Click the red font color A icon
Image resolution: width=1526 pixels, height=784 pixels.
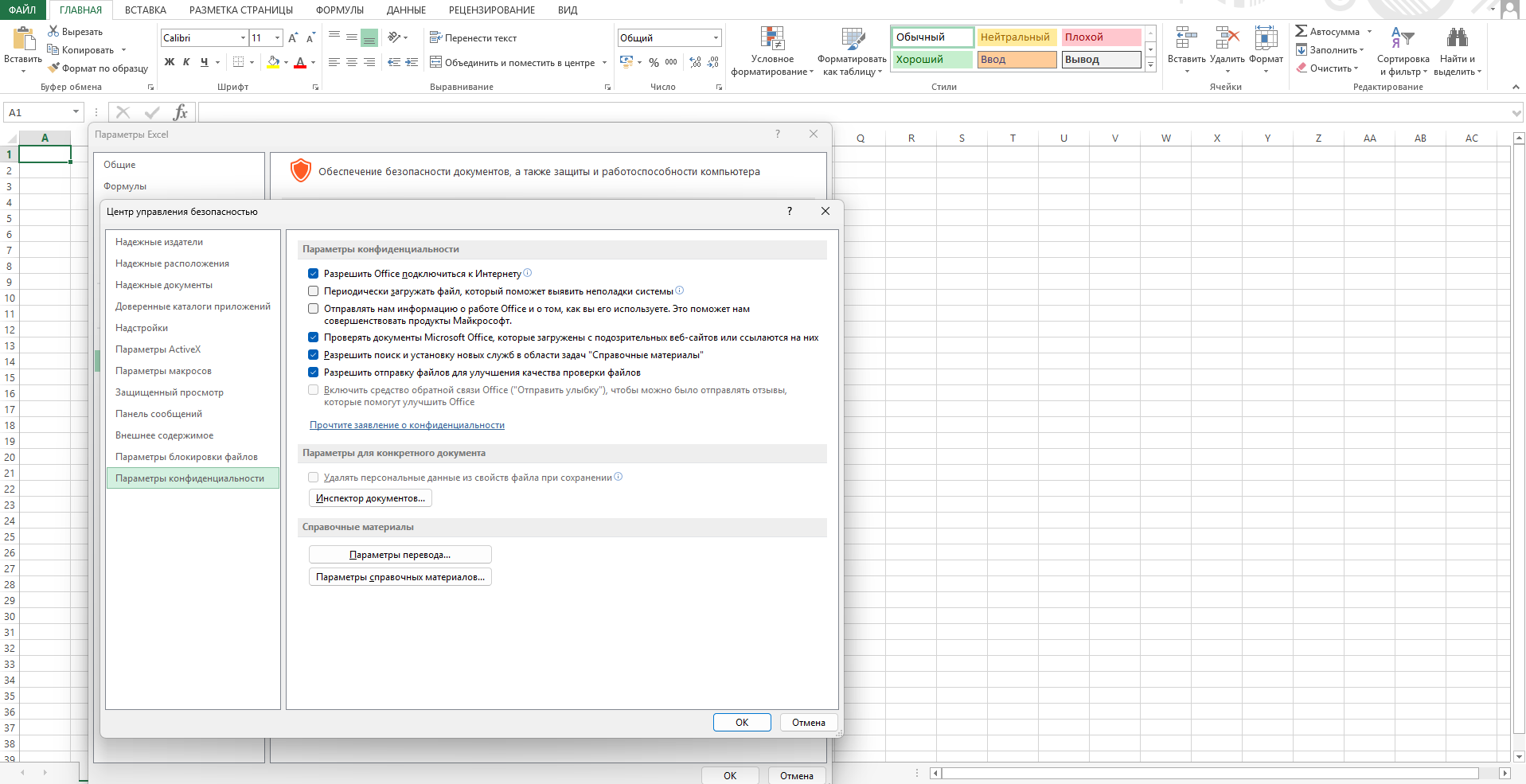[x=300, y=62]
